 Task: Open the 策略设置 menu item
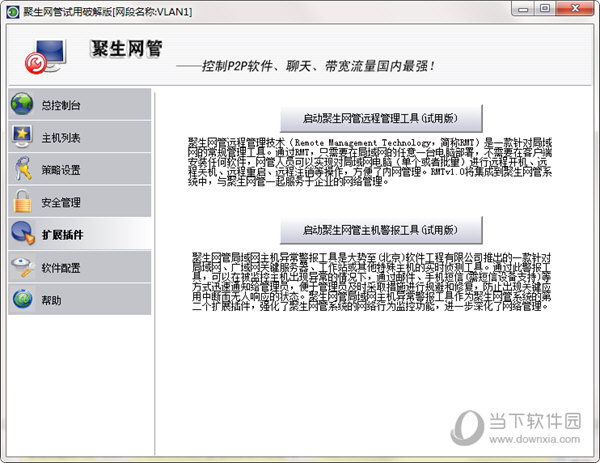pos(80,169)
